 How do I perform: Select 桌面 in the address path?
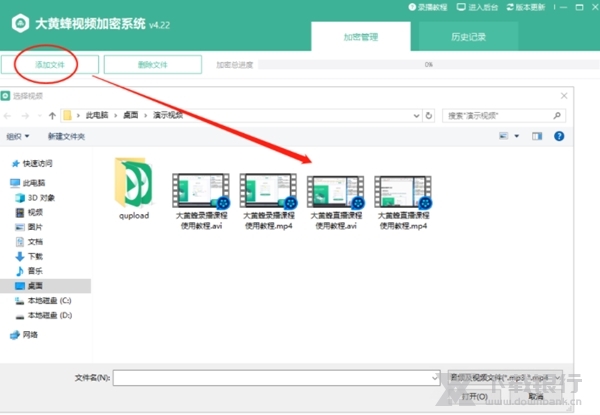tap(130, 115)
